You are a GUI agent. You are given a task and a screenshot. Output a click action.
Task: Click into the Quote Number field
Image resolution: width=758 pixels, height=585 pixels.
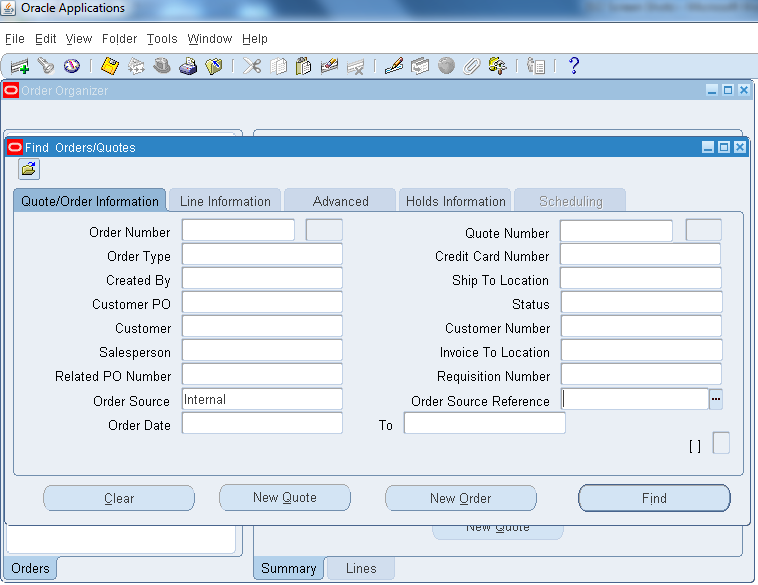(616, 231)
